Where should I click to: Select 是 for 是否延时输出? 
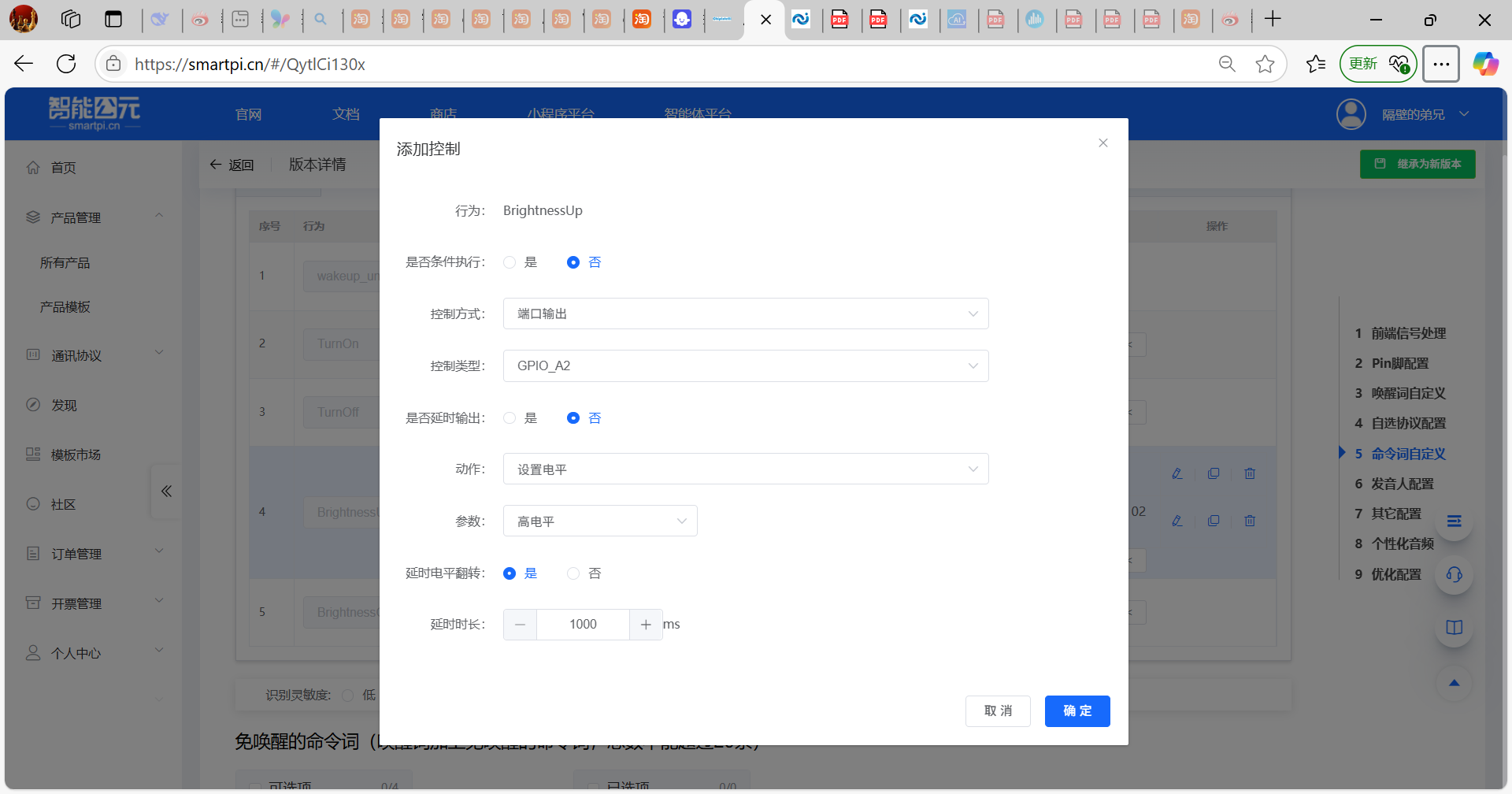(x=509, y=417)
